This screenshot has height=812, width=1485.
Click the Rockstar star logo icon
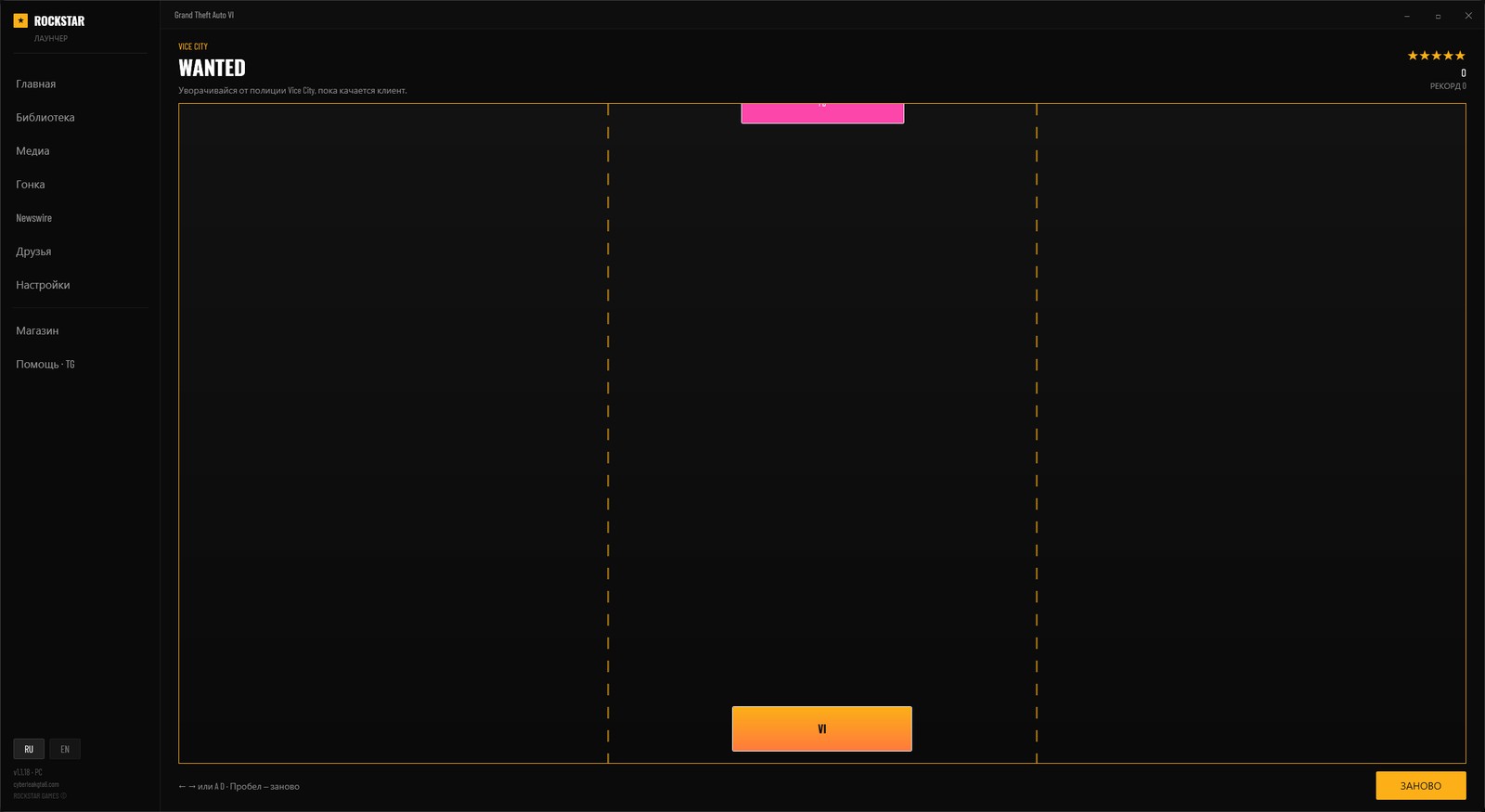[x=20, y=20]
